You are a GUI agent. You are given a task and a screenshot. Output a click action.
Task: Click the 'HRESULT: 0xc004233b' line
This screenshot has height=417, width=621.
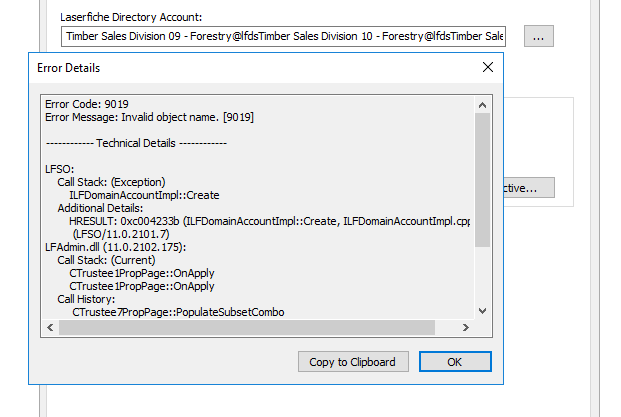tap(269, 221)
